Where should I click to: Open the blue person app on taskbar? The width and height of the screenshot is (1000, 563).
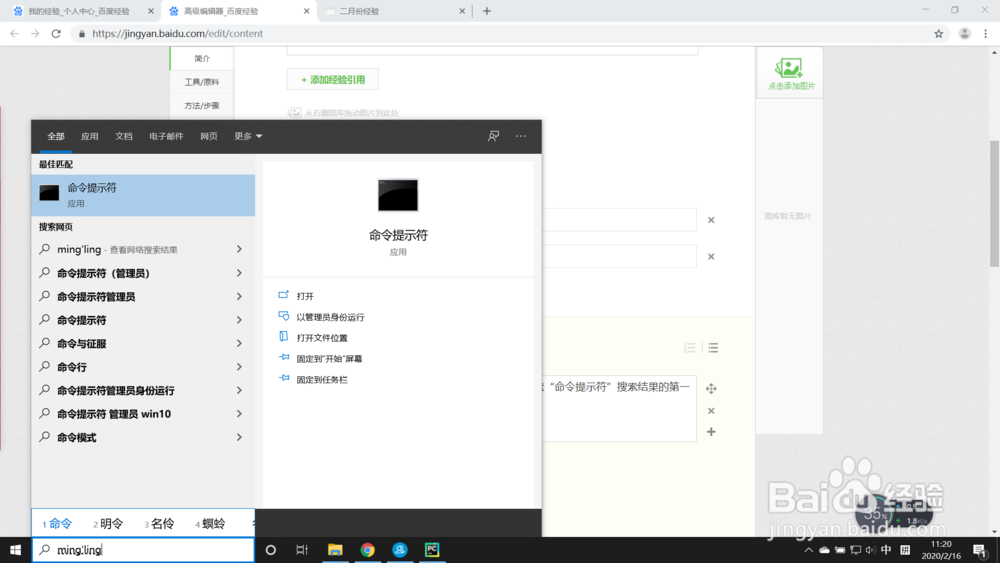[400, 550]
